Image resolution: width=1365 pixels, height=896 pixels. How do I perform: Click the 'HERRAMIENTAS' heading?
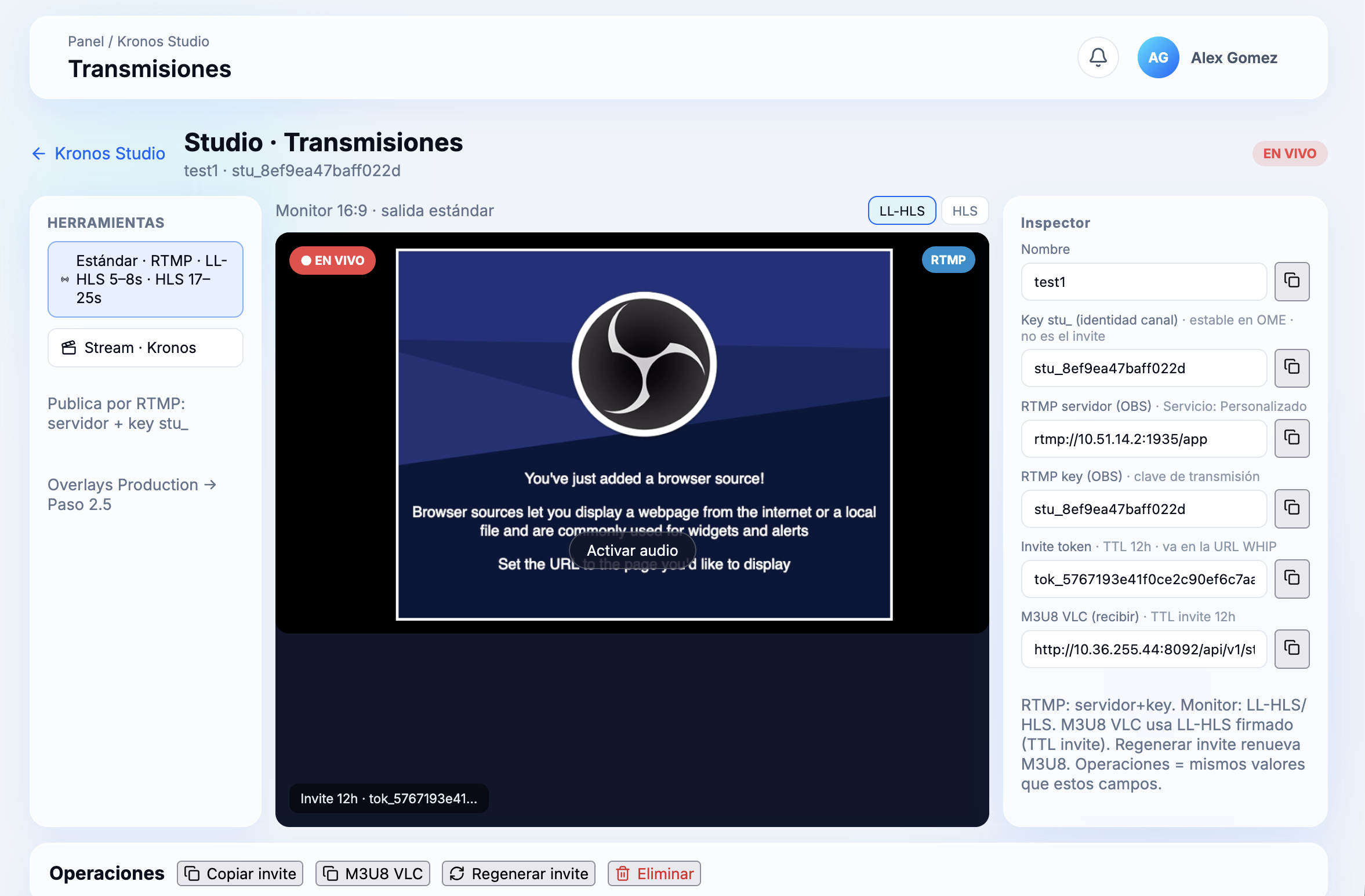(x=106, y=223)
